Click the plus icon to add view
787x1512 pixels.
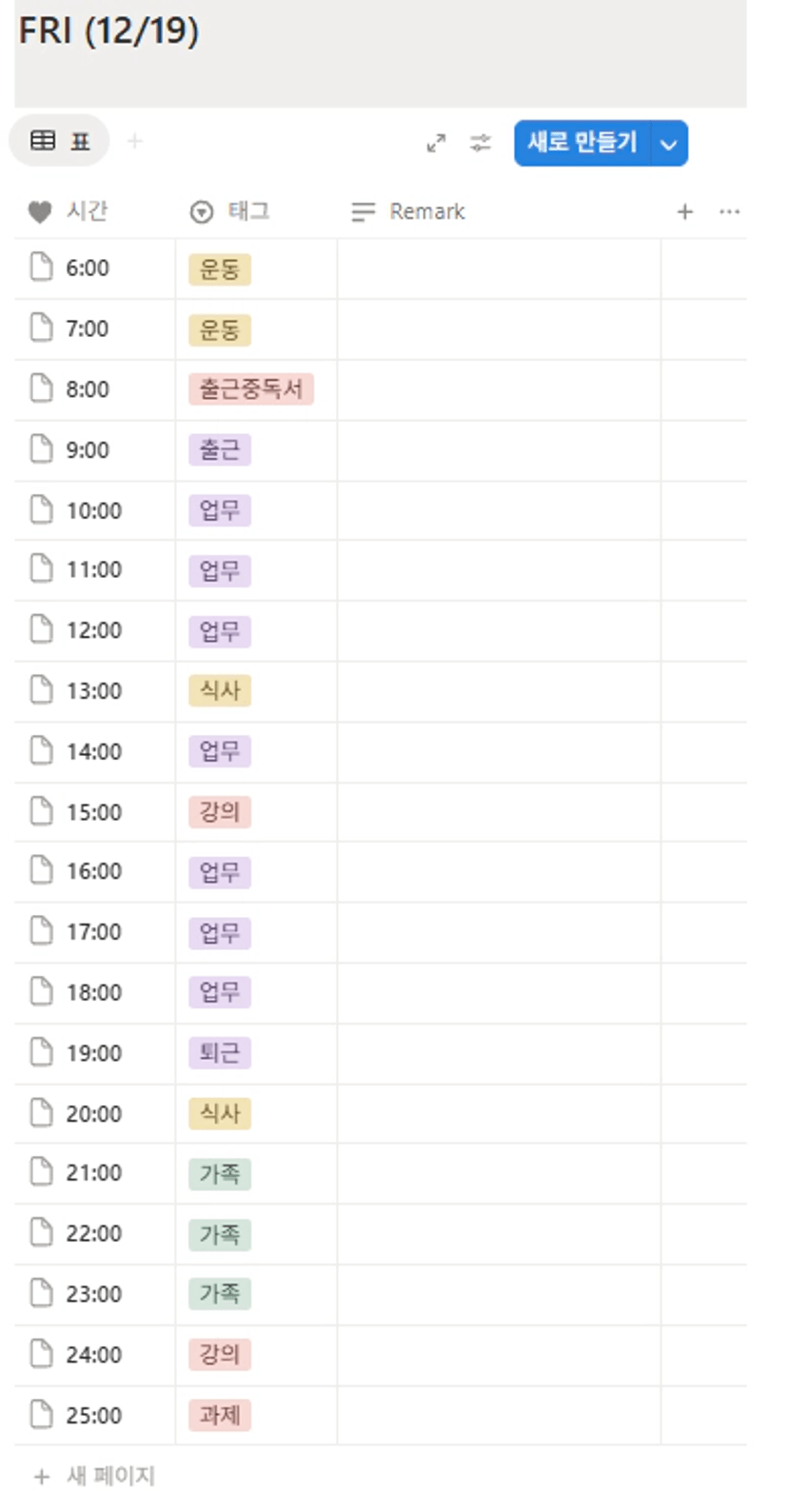coord(135,142)
